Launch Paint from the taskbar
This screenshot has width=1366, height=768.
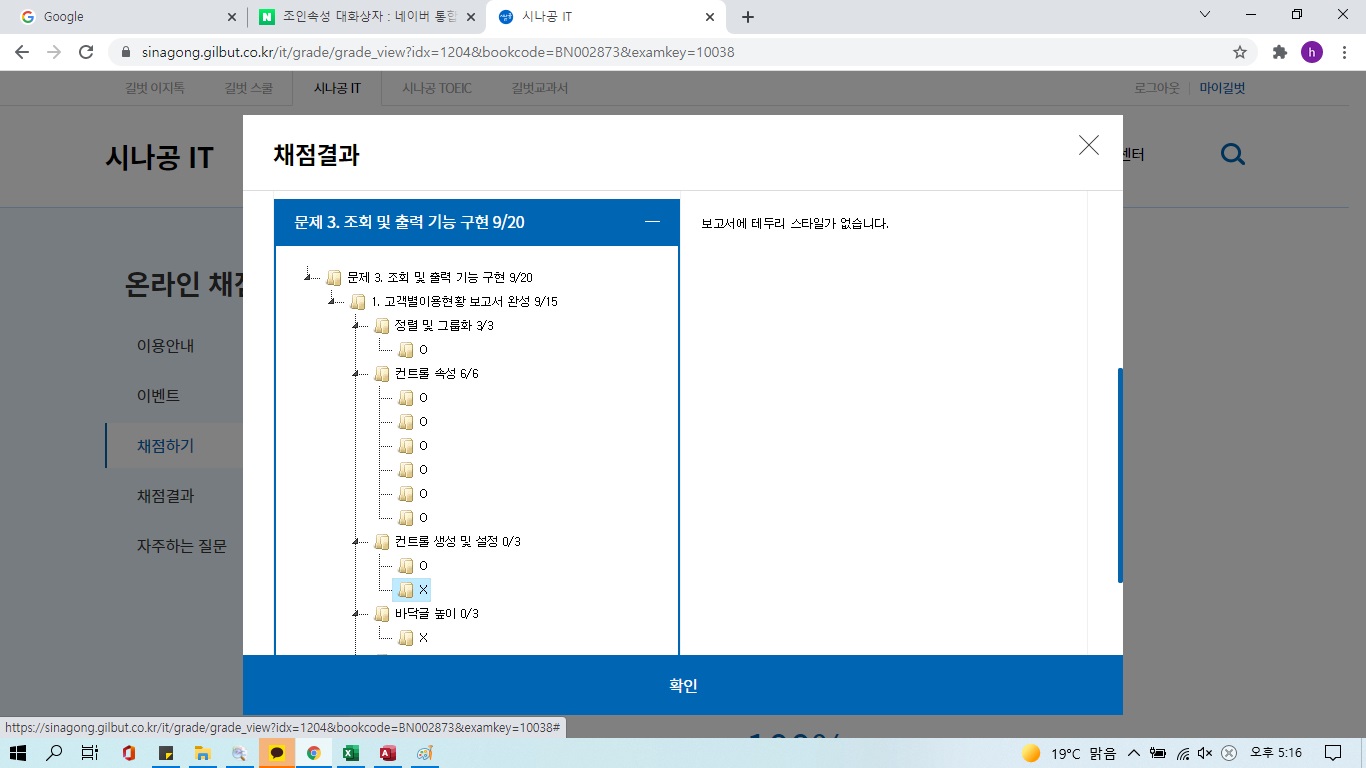(x=424, y=753)
